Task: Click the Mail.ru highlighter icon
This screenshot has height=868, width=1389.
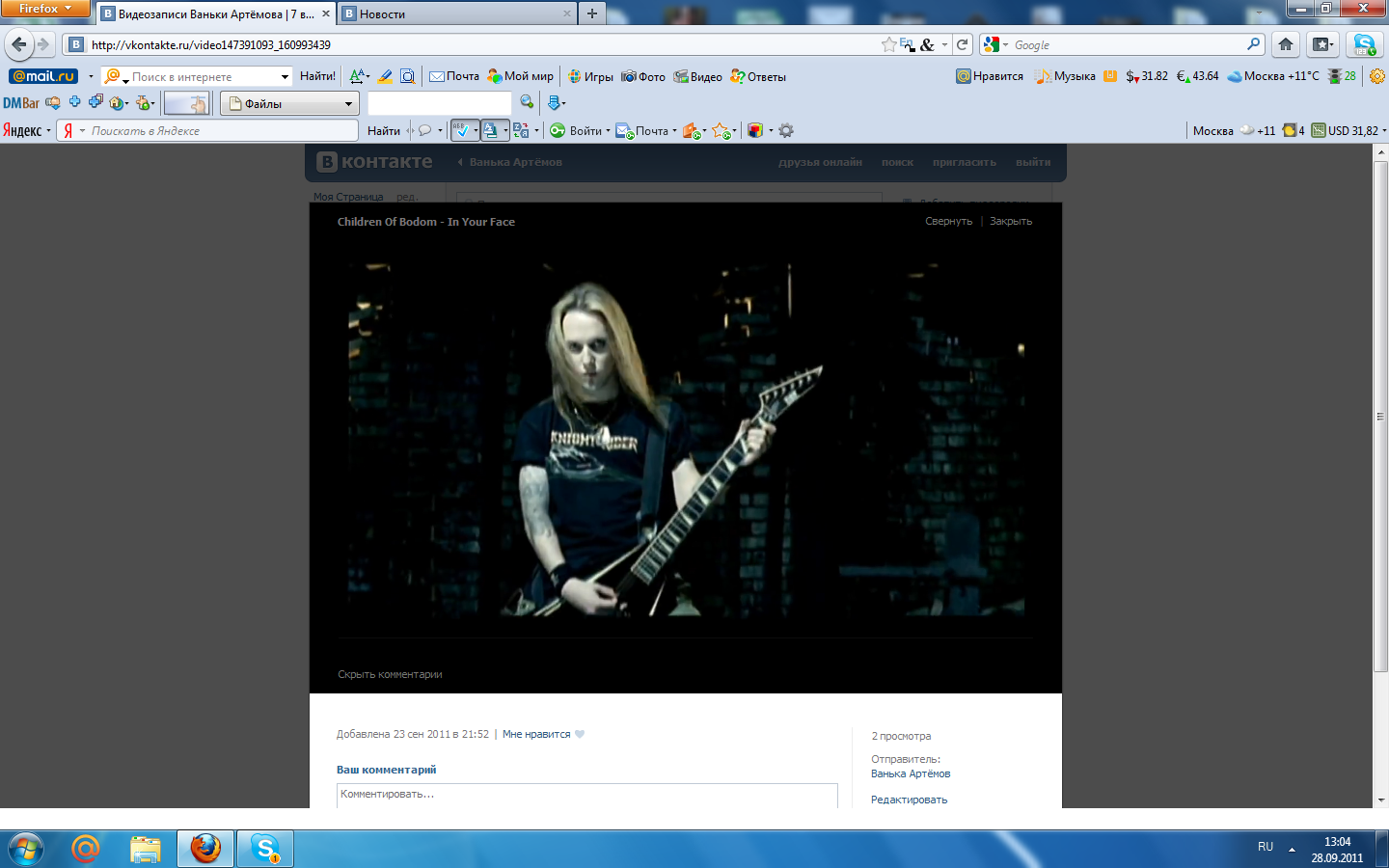Action: pos(385,76)
